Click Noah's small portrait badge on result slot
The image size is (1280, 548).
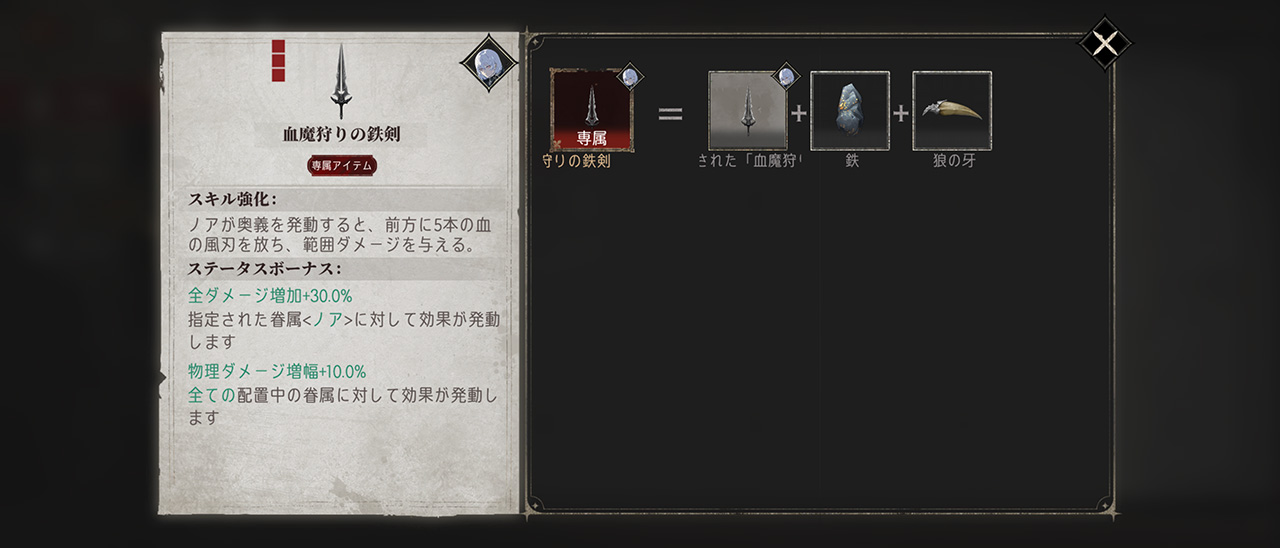pos(630,77)
